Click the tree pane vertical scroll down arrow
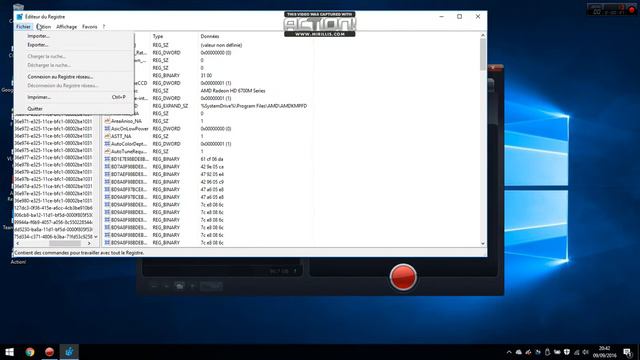Viewport: 640px width, 360px height. click(x=96, y=236)
